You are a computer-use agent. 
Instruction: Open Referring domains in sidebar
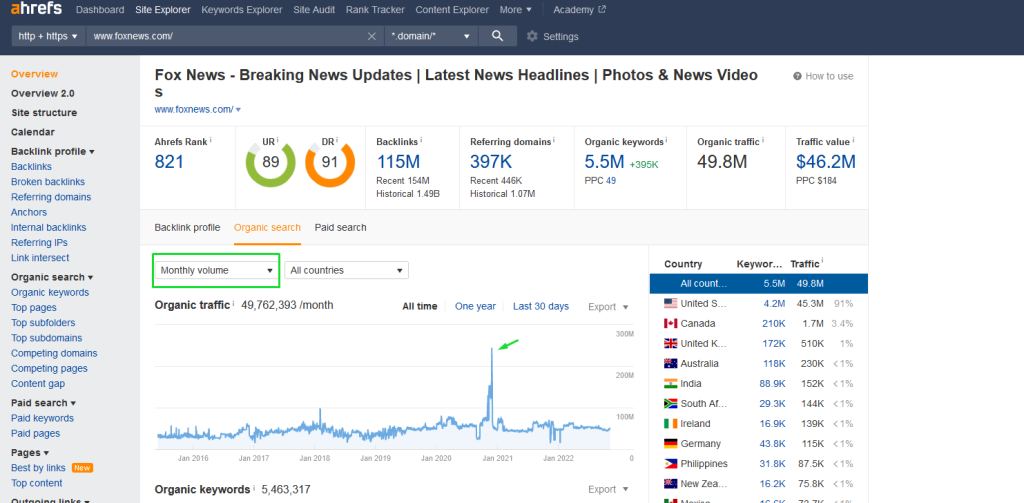(51, 197)
